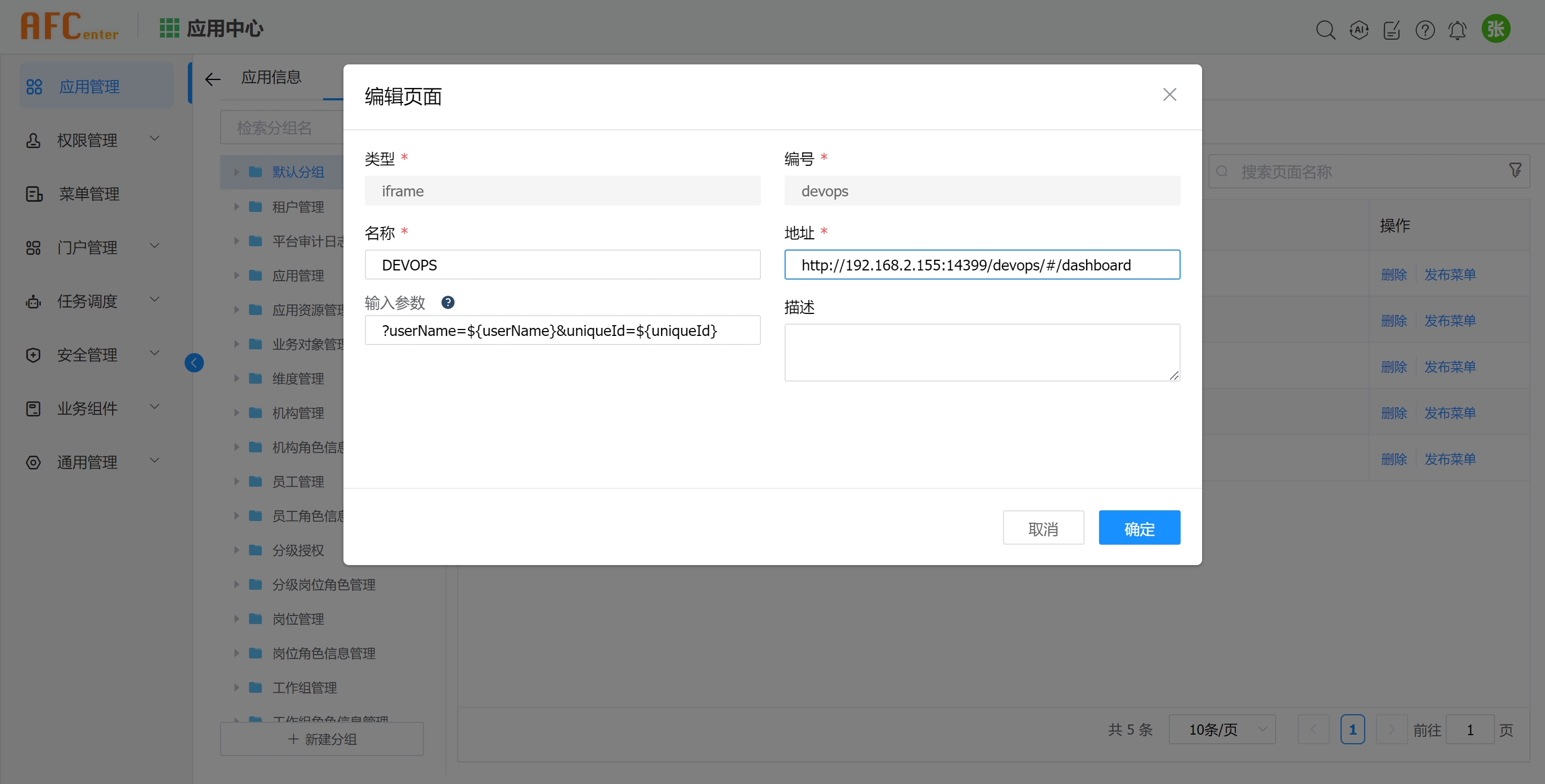Open the help question mark icon

coord(1424,30)
